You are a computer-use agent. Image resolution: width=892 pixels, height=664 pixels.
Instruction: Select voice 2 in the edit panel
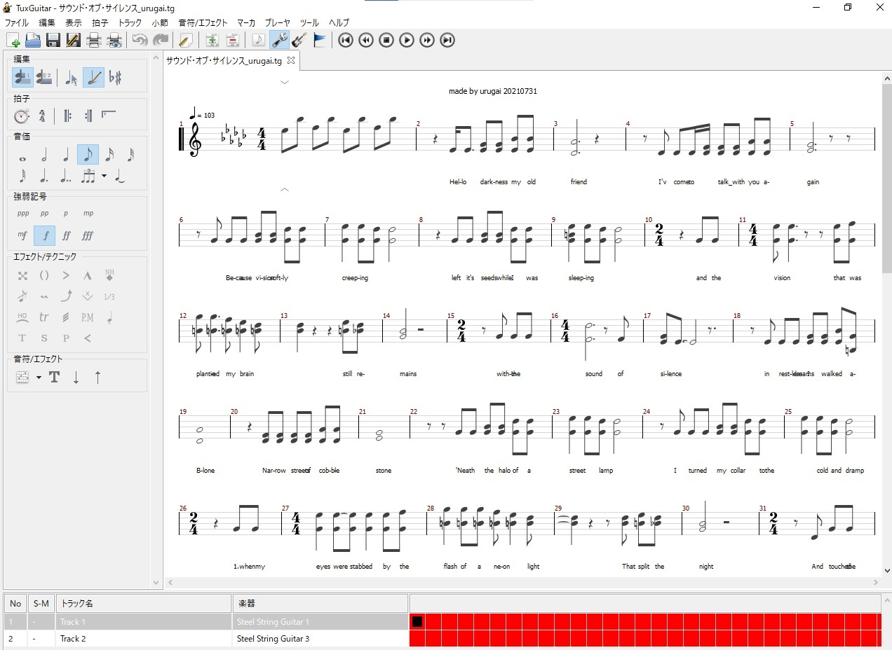44,77
